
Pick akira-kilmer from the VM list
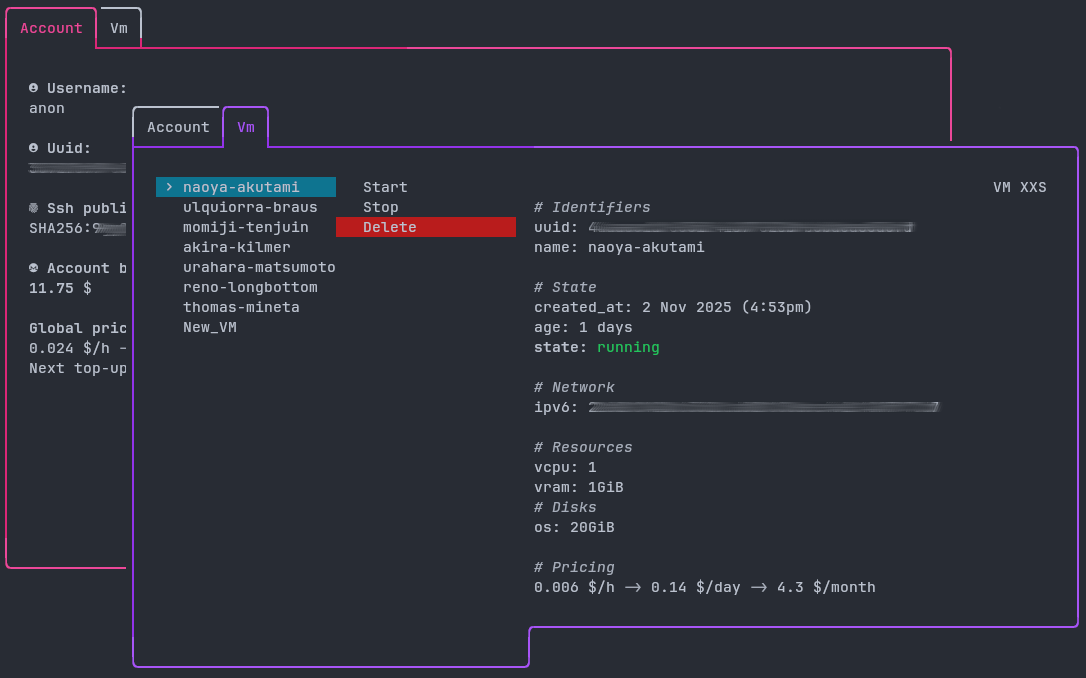click(x=236, y=247)
